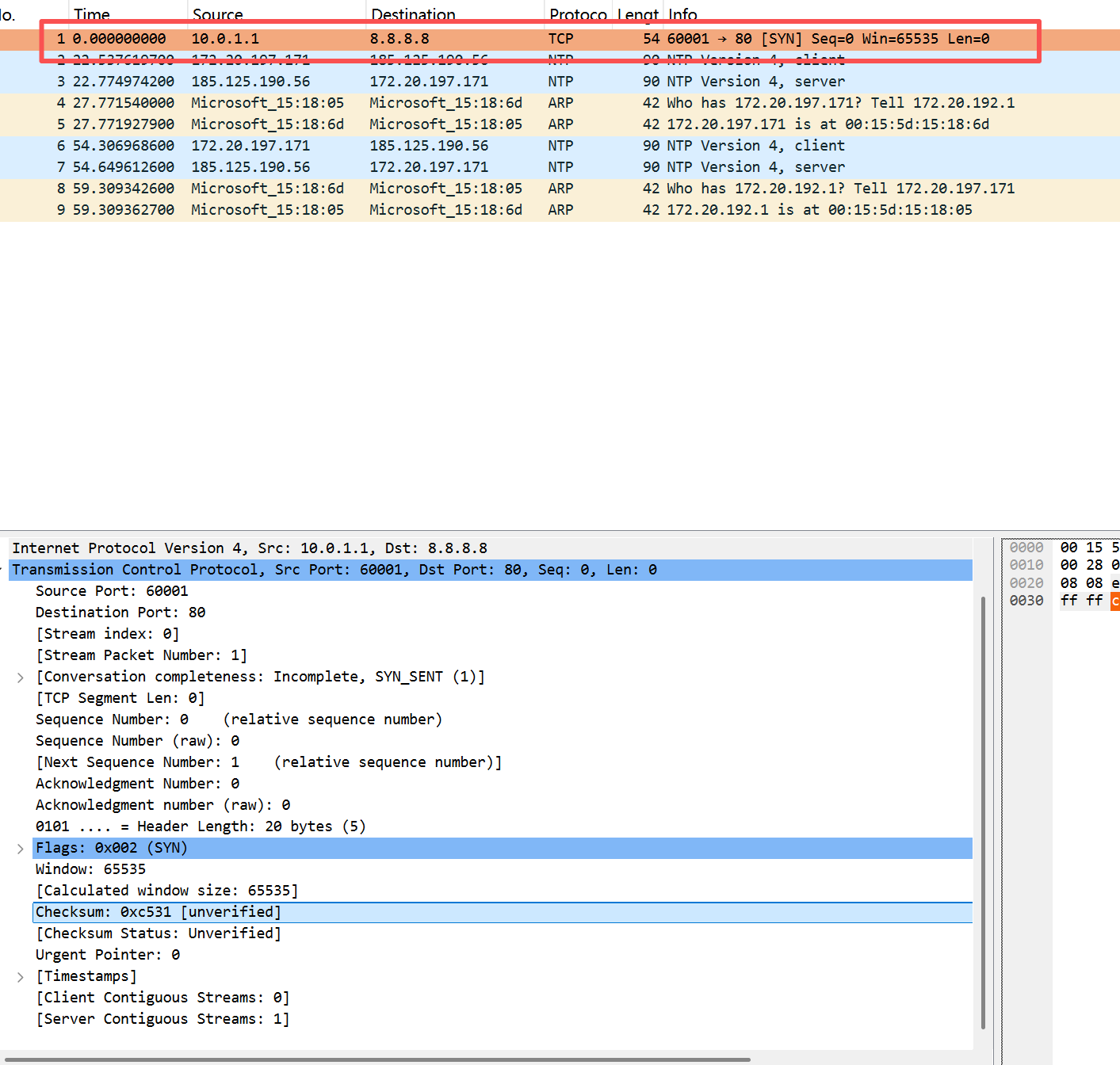Expand the Conversation completeness tree item
The image size is (1120, 1065).
point(21,678)
